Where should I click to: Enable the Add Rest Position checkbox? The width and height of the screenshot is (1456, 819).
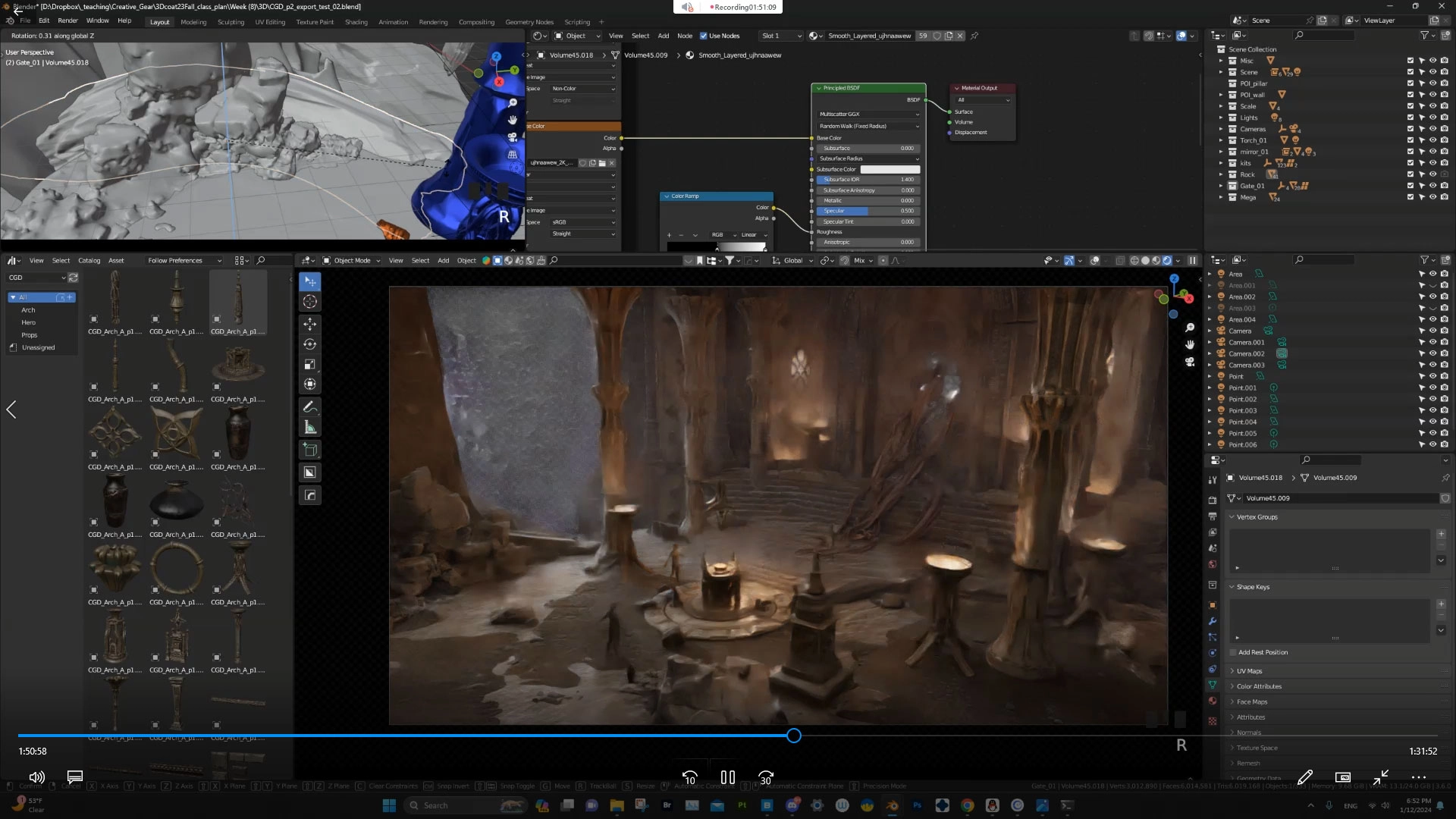tap(1232, 652)
